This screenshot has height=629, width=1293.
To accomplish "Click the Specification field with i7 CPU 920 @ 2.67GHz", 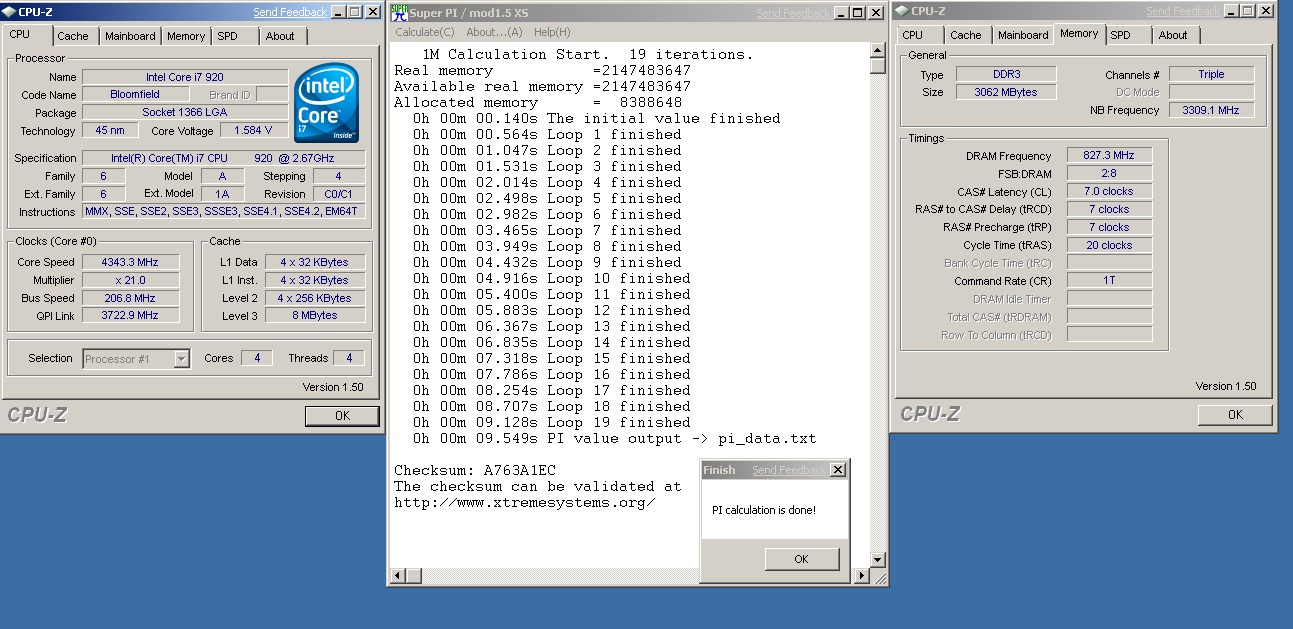I will [224, 158].
